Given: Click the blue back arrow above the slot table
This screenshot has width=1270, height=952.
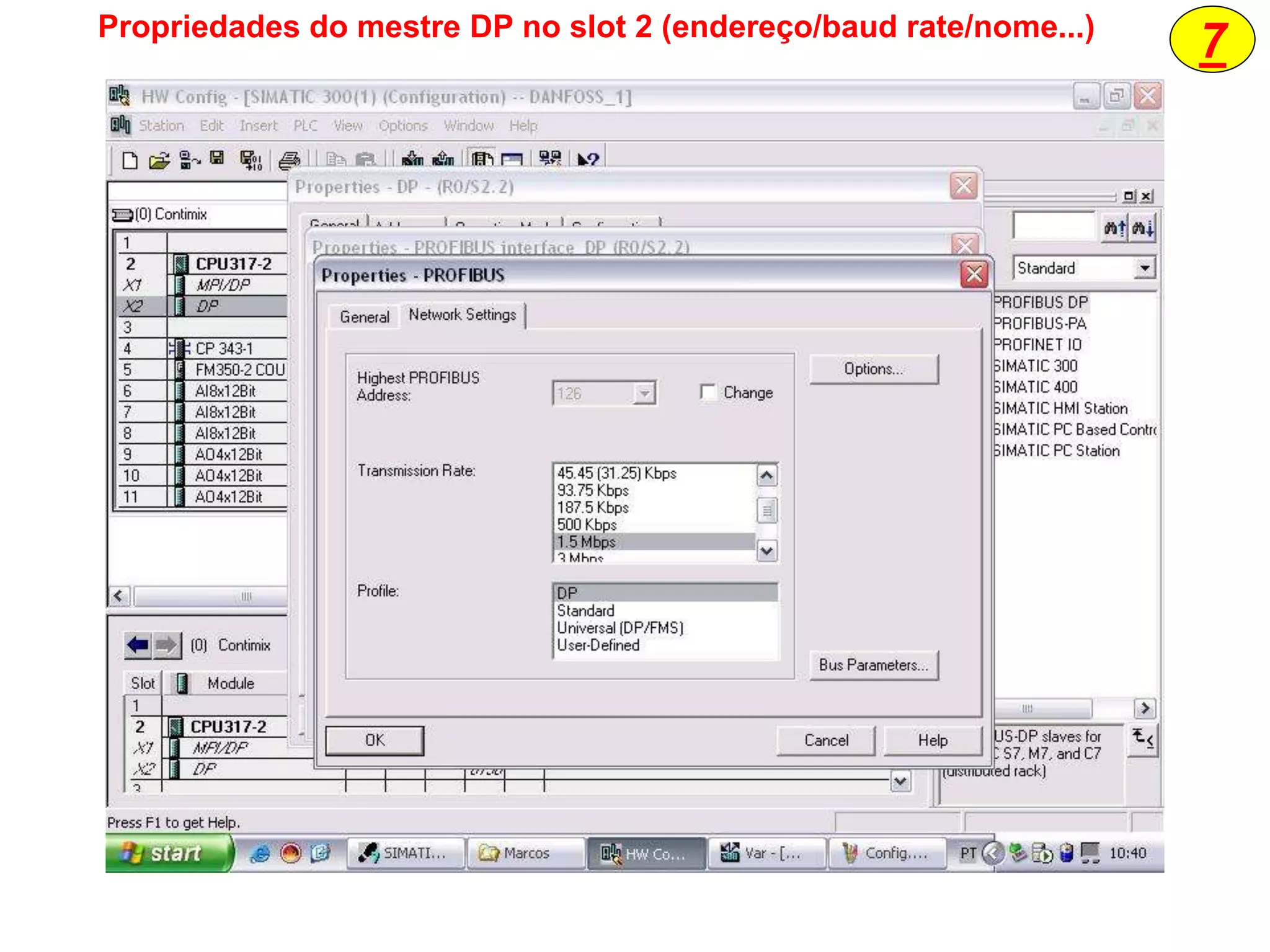Looking at the screenshot, I should click(x=137, y=645).
